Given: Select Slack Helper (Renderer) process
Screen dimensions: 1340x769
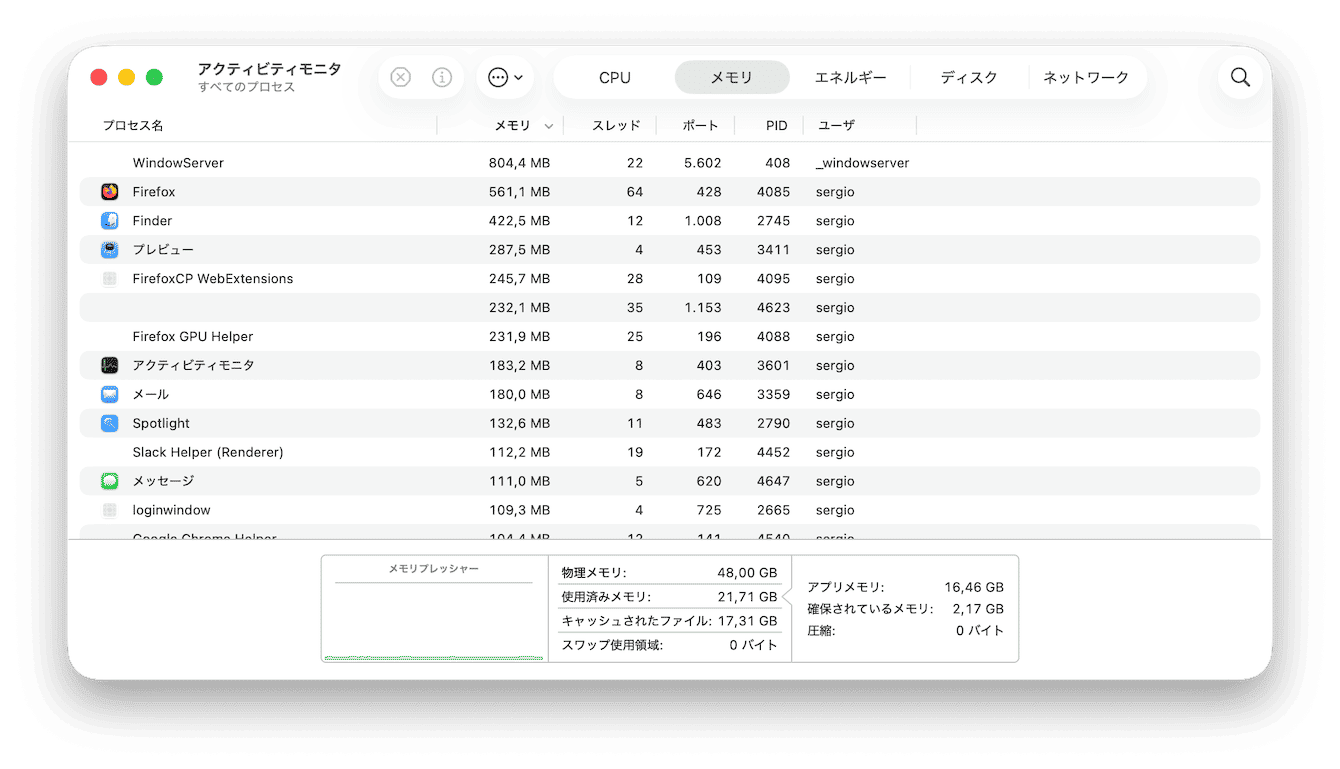Looking at the screenshot, I should 208,453.
